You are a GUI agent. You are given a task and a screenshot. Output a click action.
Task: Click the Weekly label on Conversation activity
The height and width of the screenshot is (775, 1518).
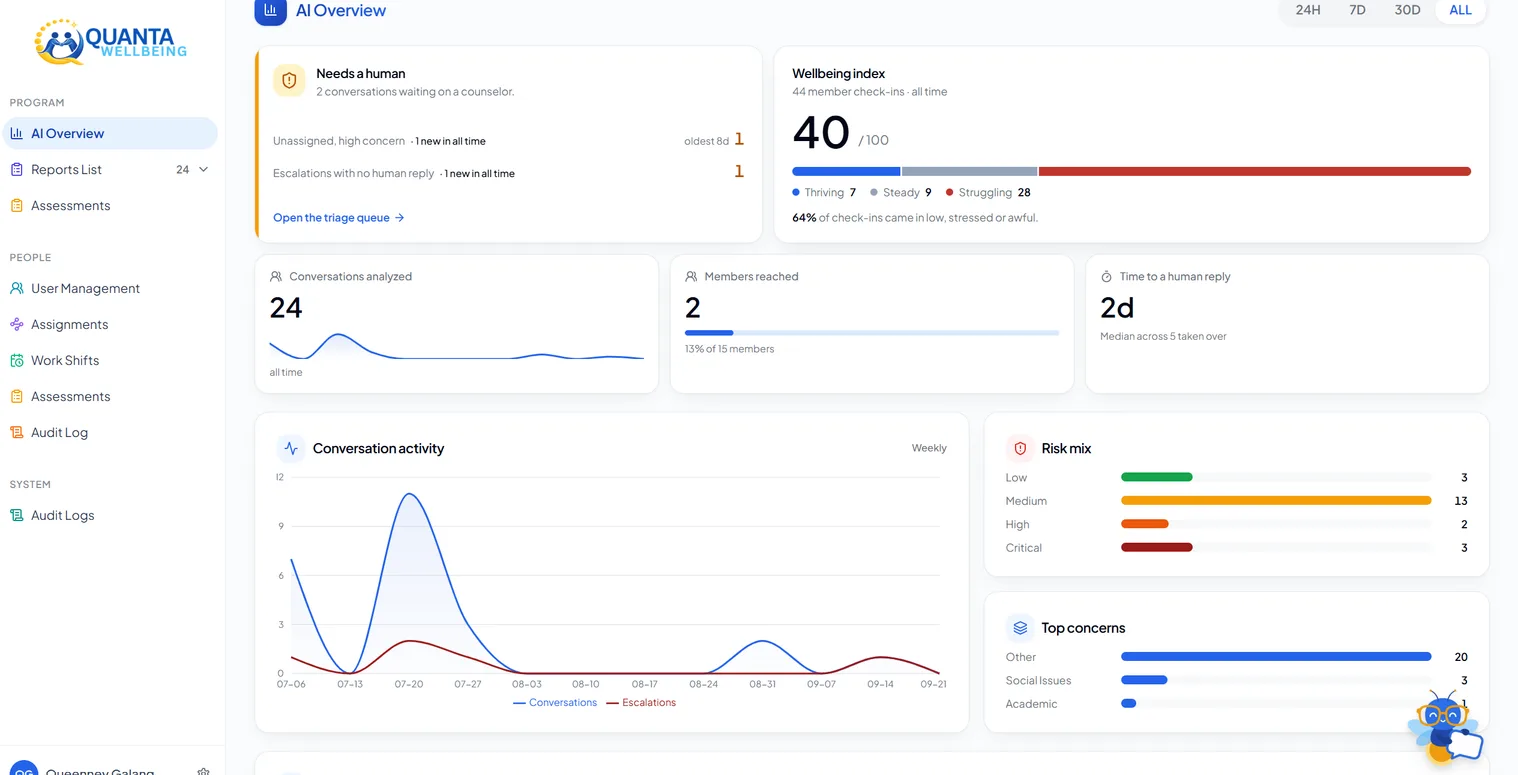tap(929, 448)
